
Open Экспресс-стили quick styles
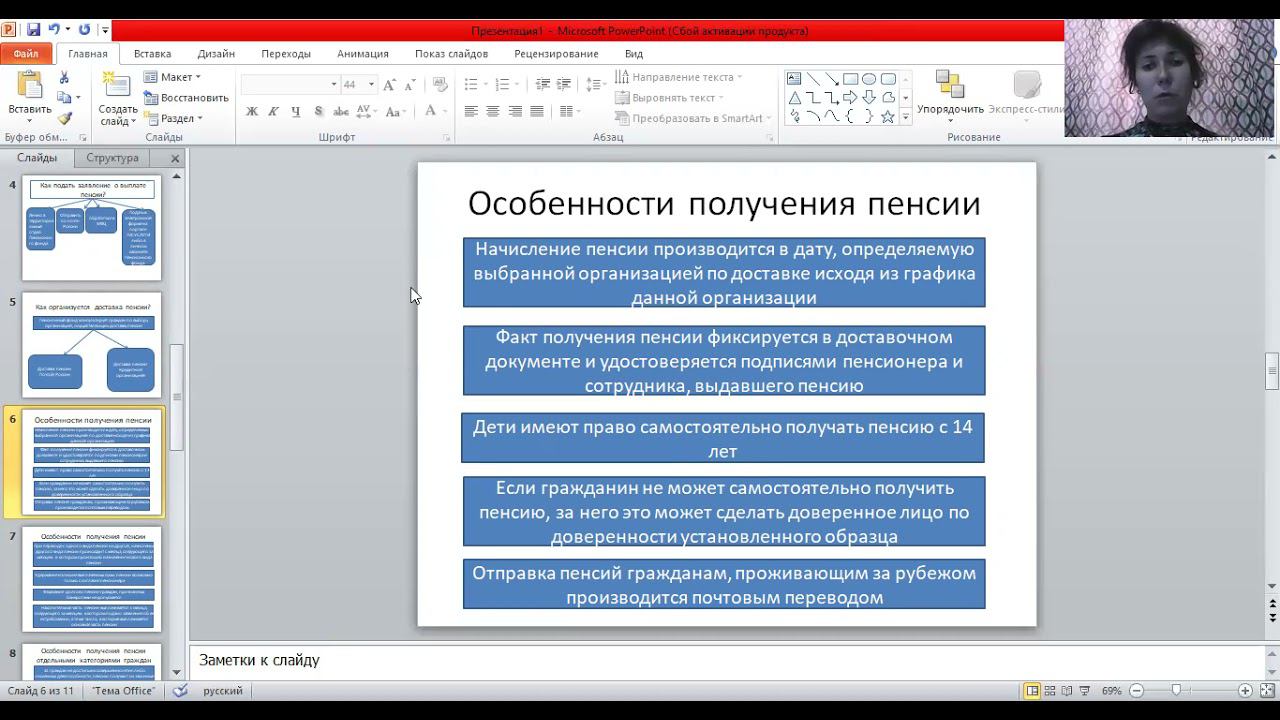1026,96
